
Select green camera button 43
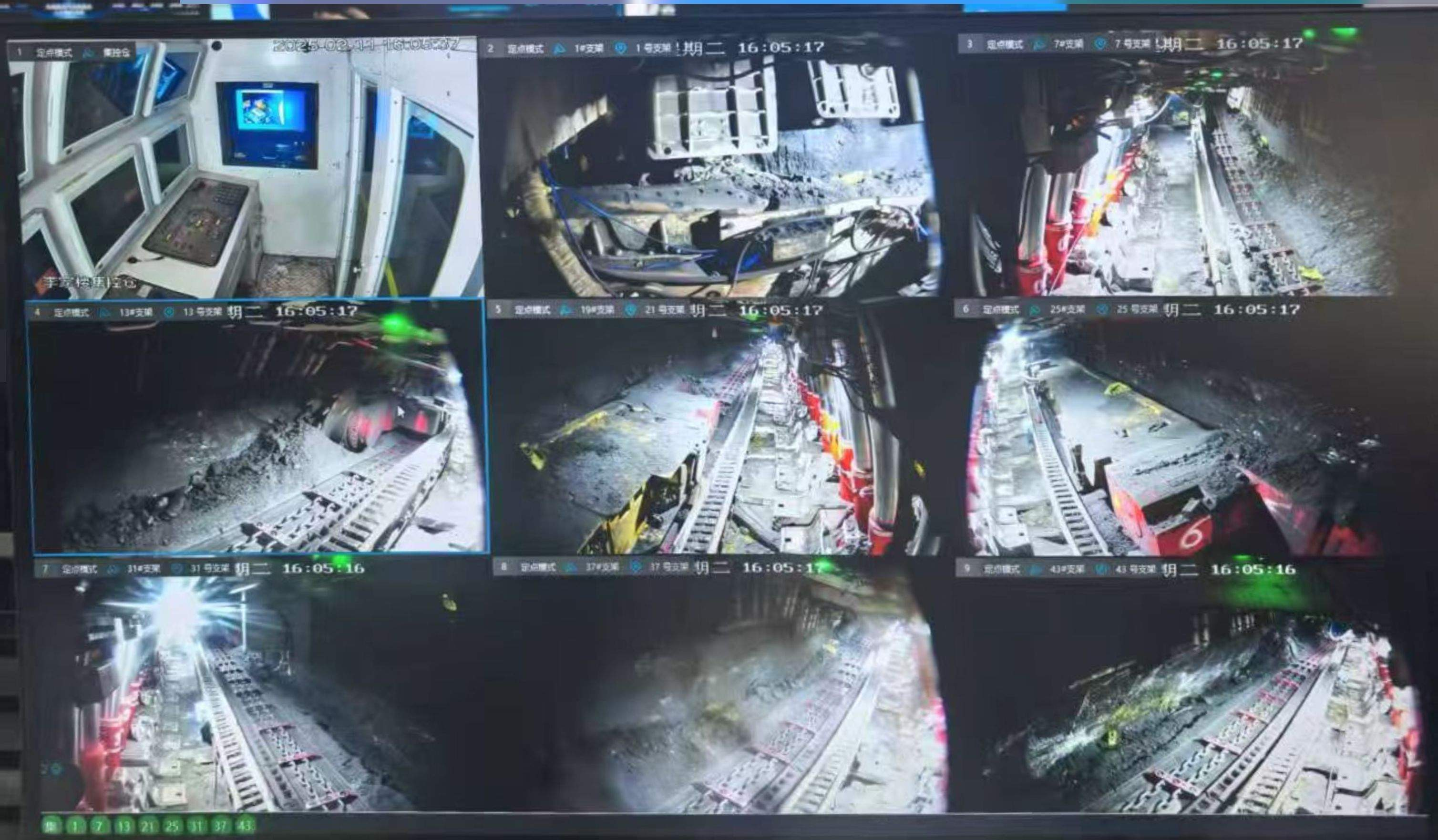pyautogui.click(x=245, y=825)
